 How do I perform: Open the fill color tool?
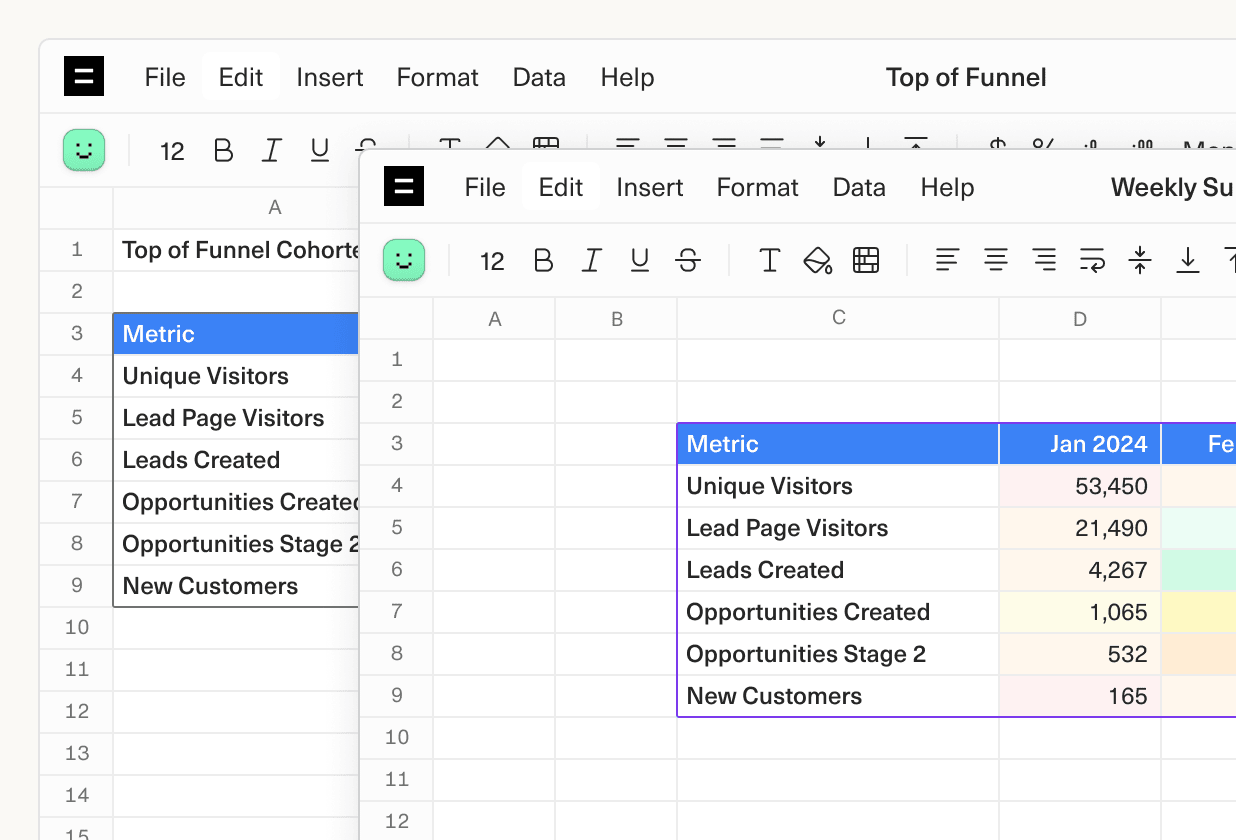[817, 260]
